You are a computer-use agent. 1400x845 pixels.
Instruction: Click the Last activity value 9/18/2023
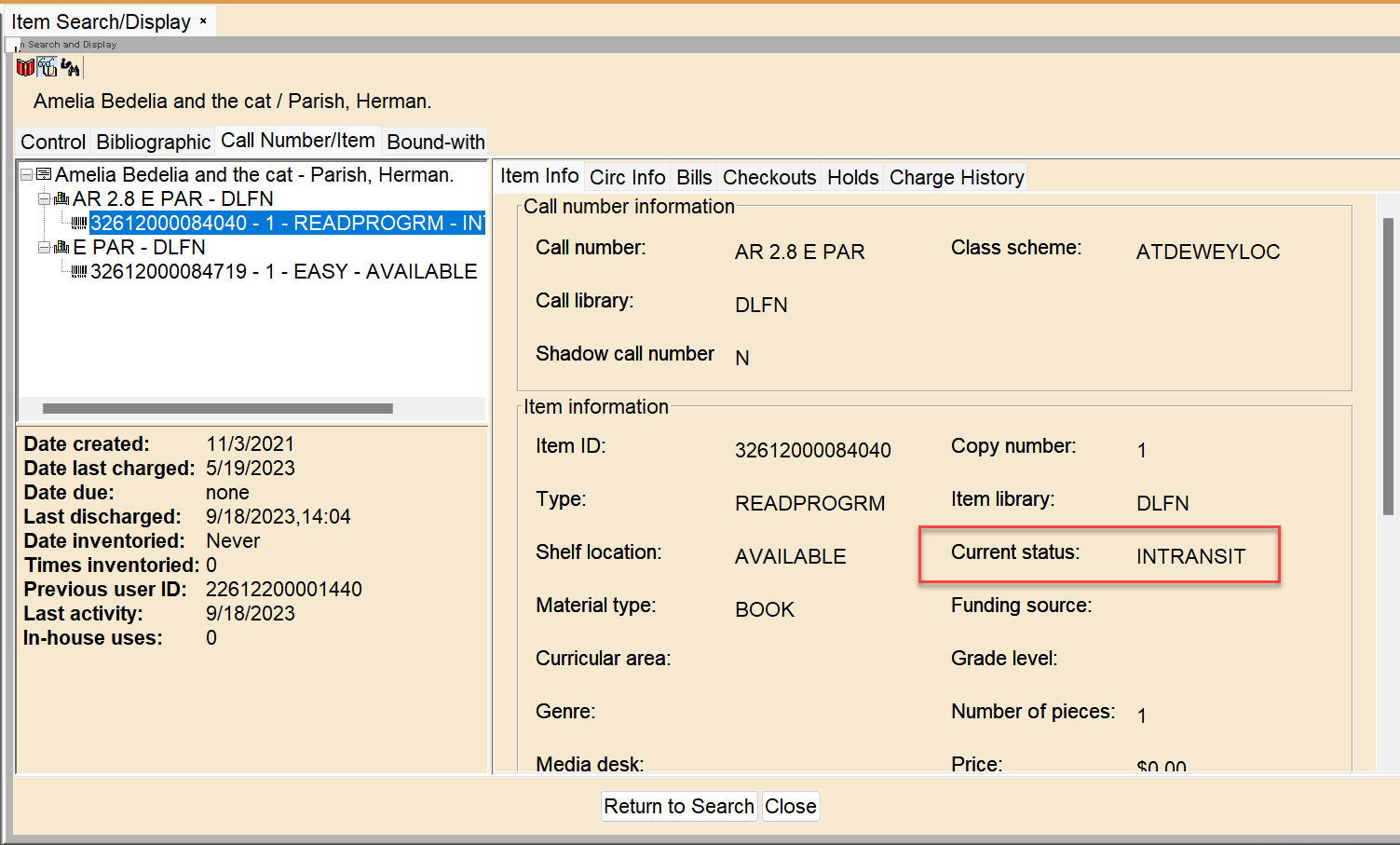pyautogui.click(x=251, y=613)
